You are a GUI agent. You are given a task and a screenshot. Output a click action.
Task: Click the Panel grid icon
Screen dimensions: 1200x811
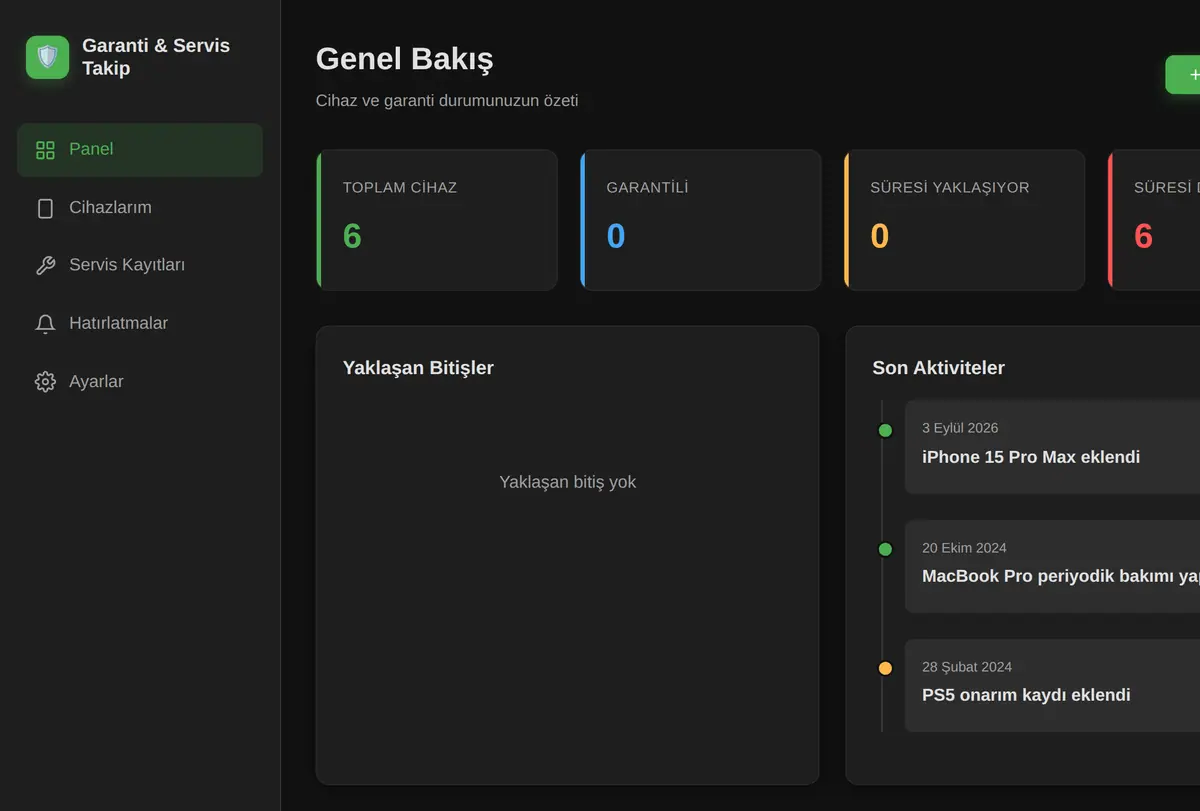(45, 150)
